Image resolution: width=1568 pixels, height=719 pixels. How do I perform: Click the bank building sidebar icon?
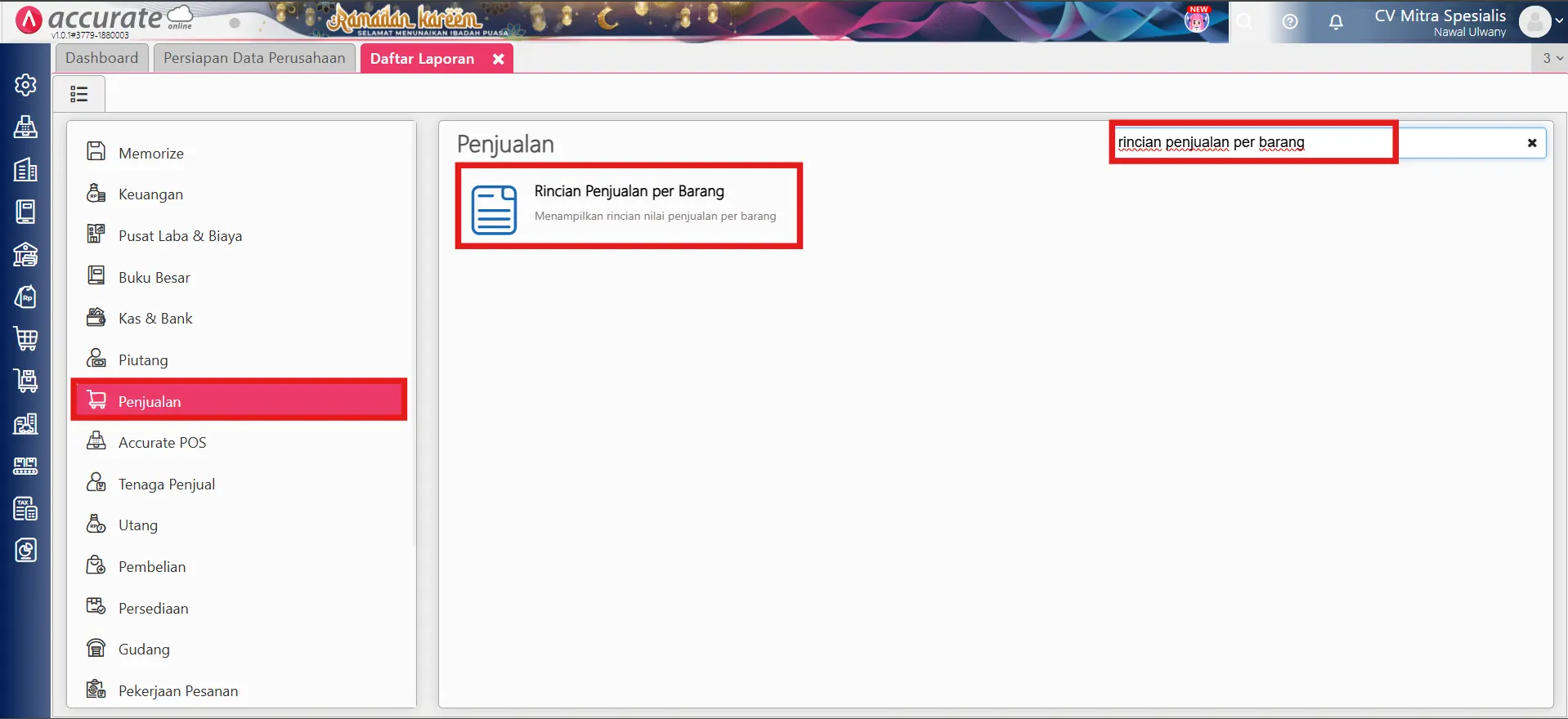coord(25,254)
